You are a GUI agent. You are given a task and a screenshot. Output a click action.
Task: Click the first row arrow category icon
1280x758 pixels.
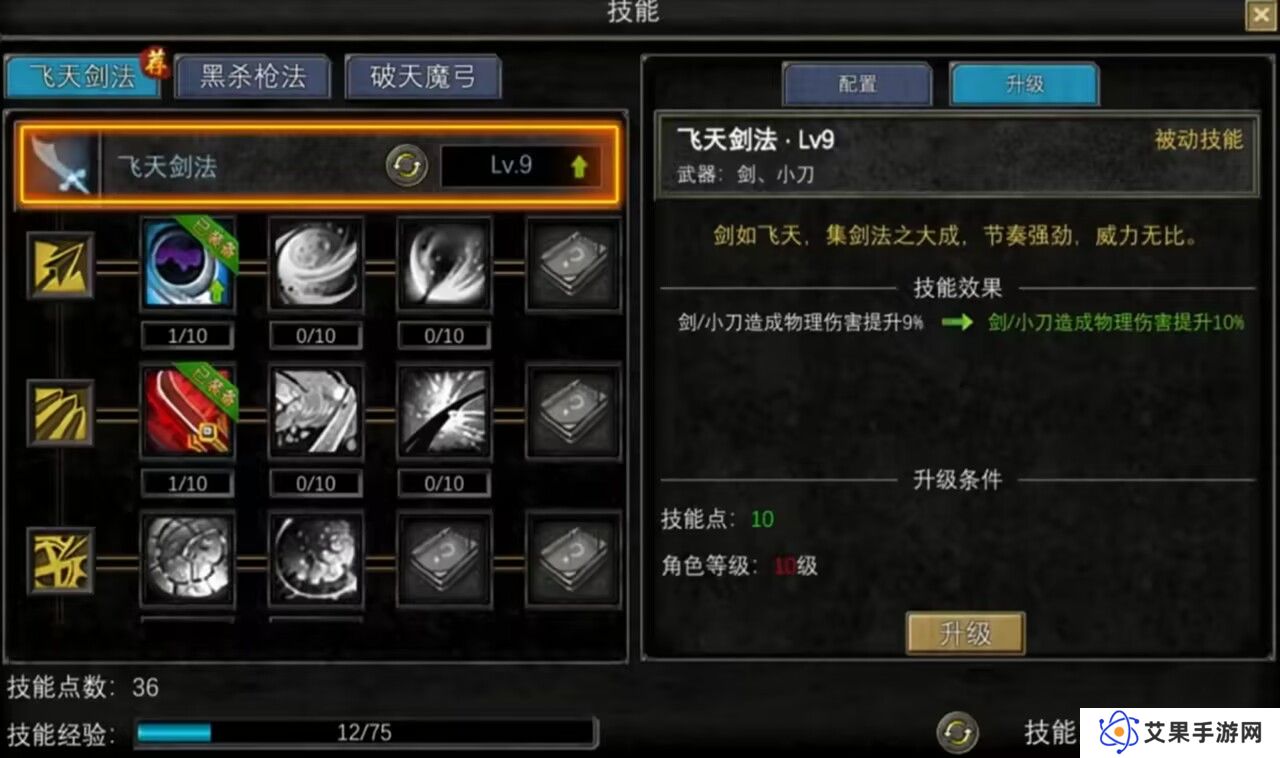pos(60,265)
